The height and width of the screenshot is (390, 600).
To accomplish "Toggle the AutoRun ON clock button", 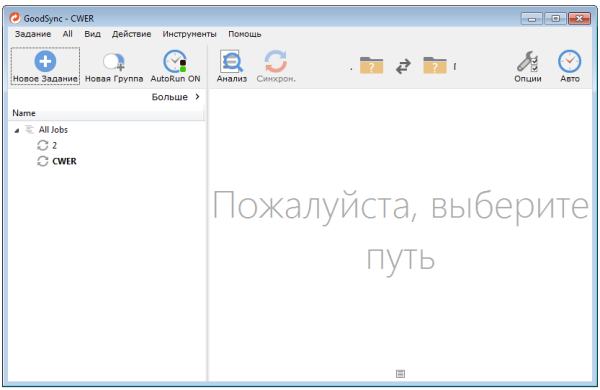I will coord(175,66).
